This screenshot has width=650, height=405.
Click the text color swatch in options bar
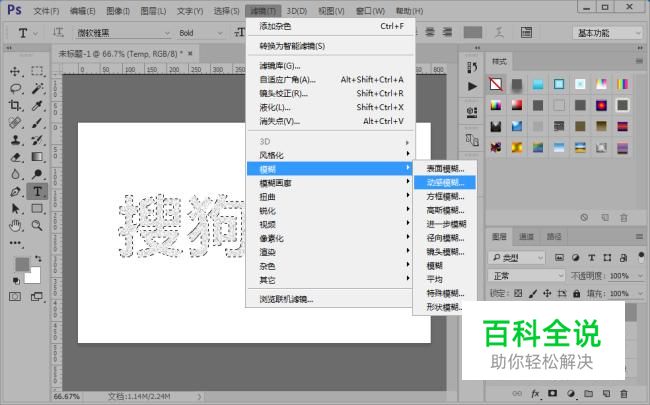tap(473, 32)
